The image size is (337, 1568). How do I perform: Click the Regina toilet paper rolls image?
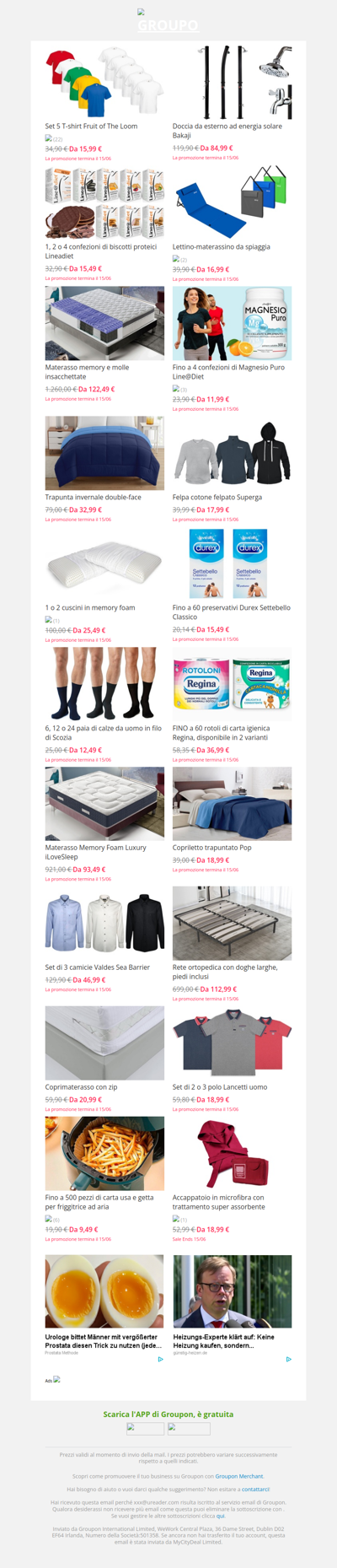point(233,684)
